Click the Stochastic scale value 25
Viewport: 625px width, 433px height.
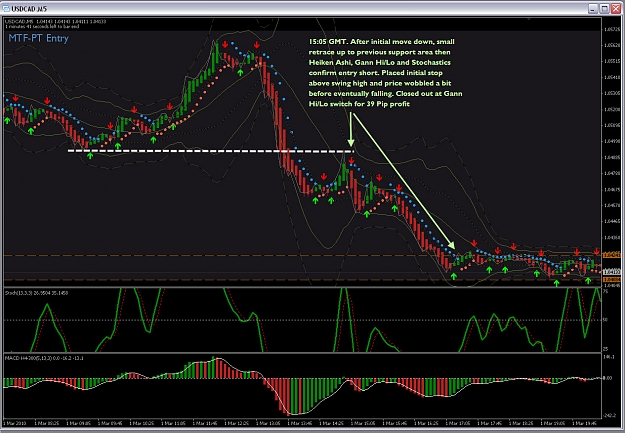point(605,349)
